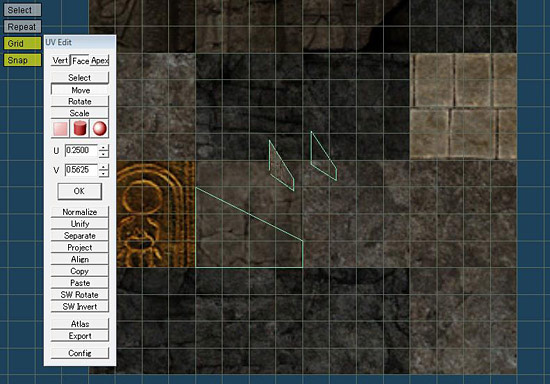Viewport: 550px width, 384px height.
Task: Choose the cylinder projection icon
Action: point(80,128)
